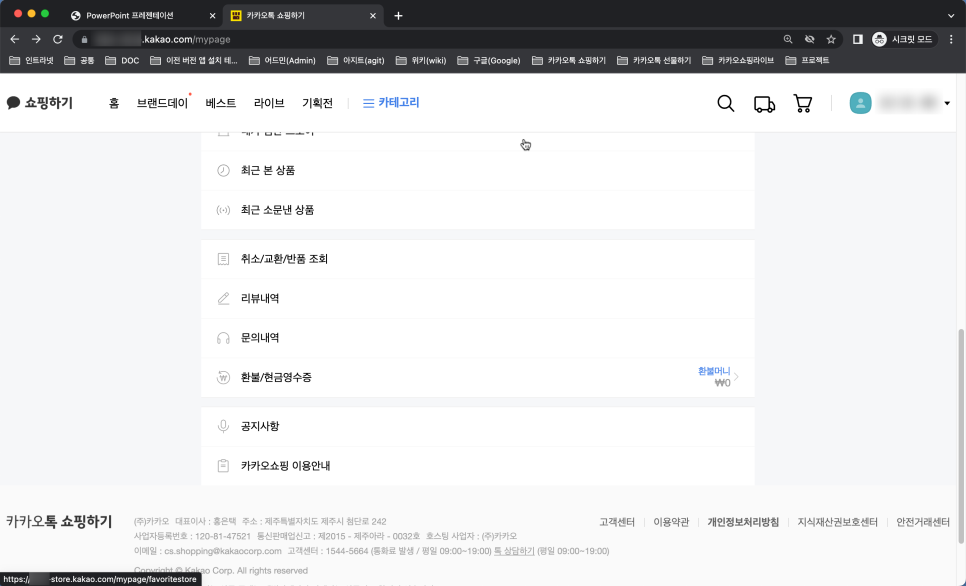Click the browser back arrow
This screenshot has height=586, width=966.
pos(15,39)
